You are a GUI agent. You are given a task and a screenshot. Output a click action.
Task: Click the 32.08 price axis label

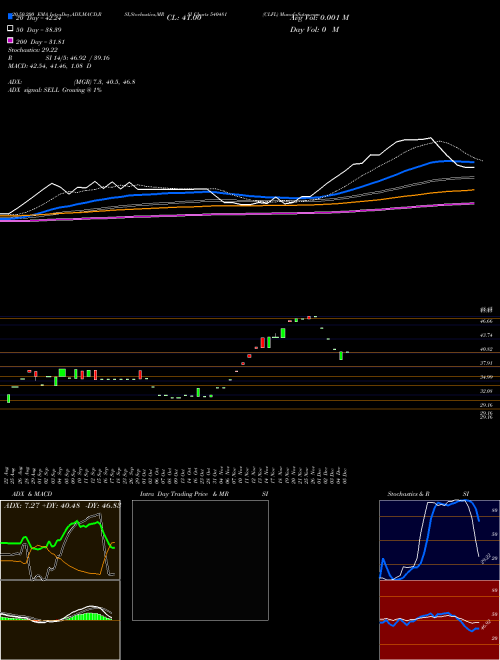486,391
